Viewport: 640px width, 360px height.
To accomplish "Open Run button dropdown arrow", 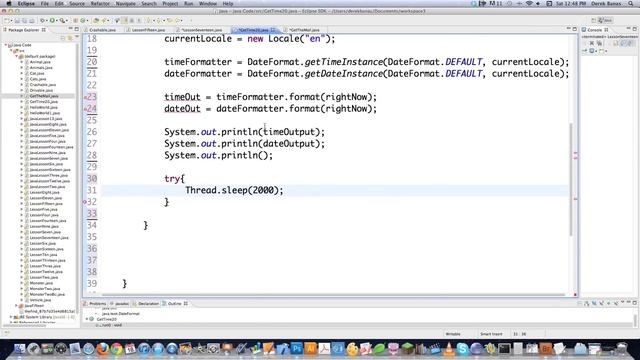I will coord(57,20).
